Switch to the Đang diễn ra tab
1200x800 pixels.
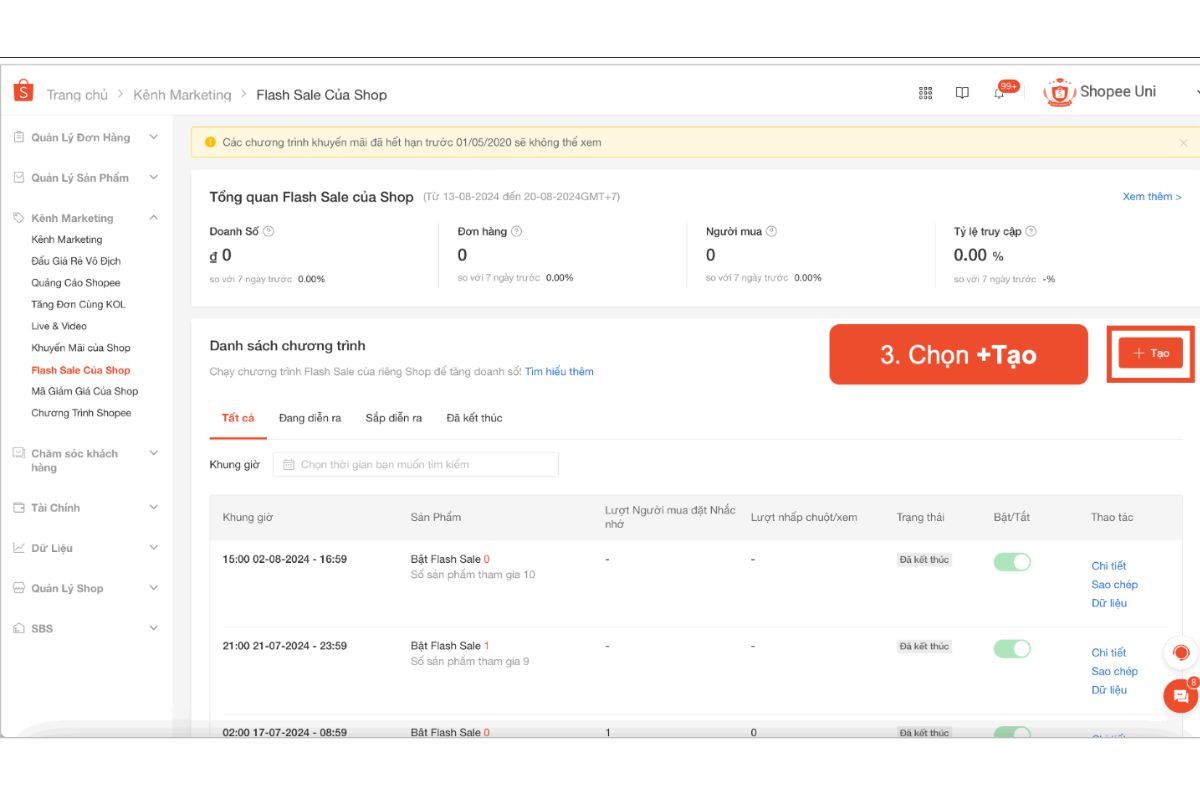click(x=310, y=418)
